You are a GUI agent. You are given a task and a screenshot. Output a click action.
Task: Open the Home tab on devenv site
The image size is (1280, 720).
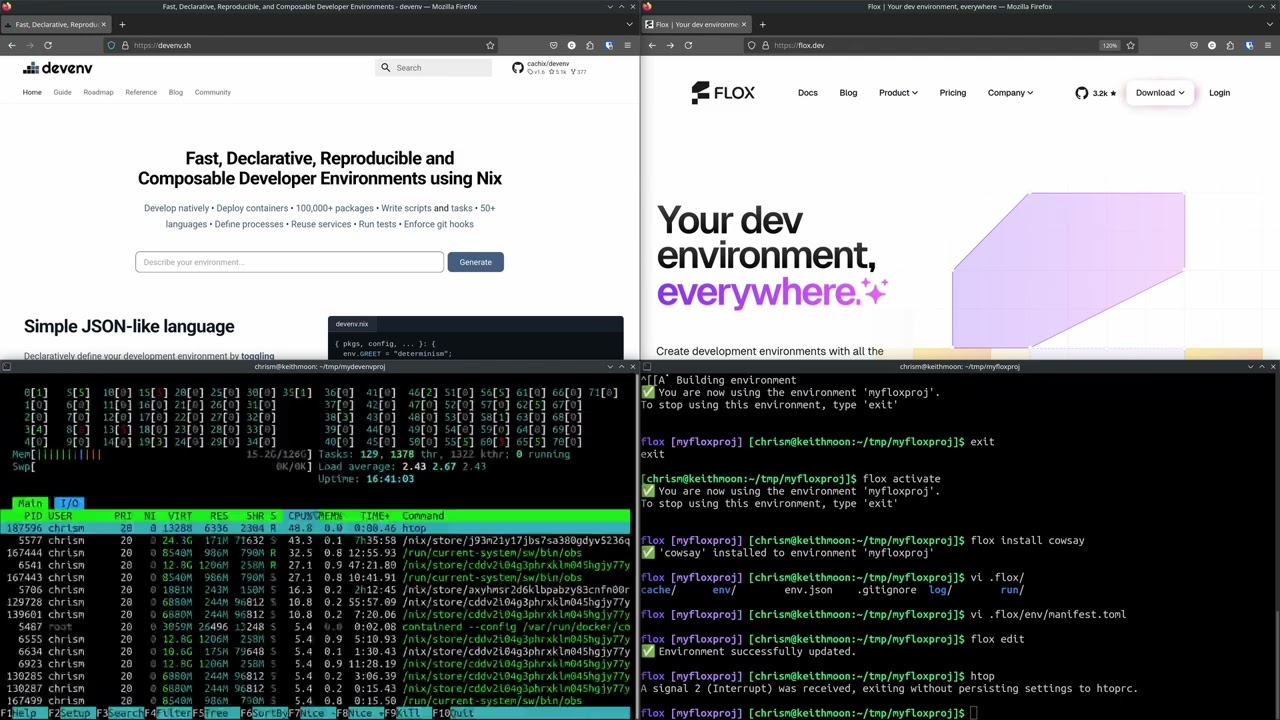point(32,92)
